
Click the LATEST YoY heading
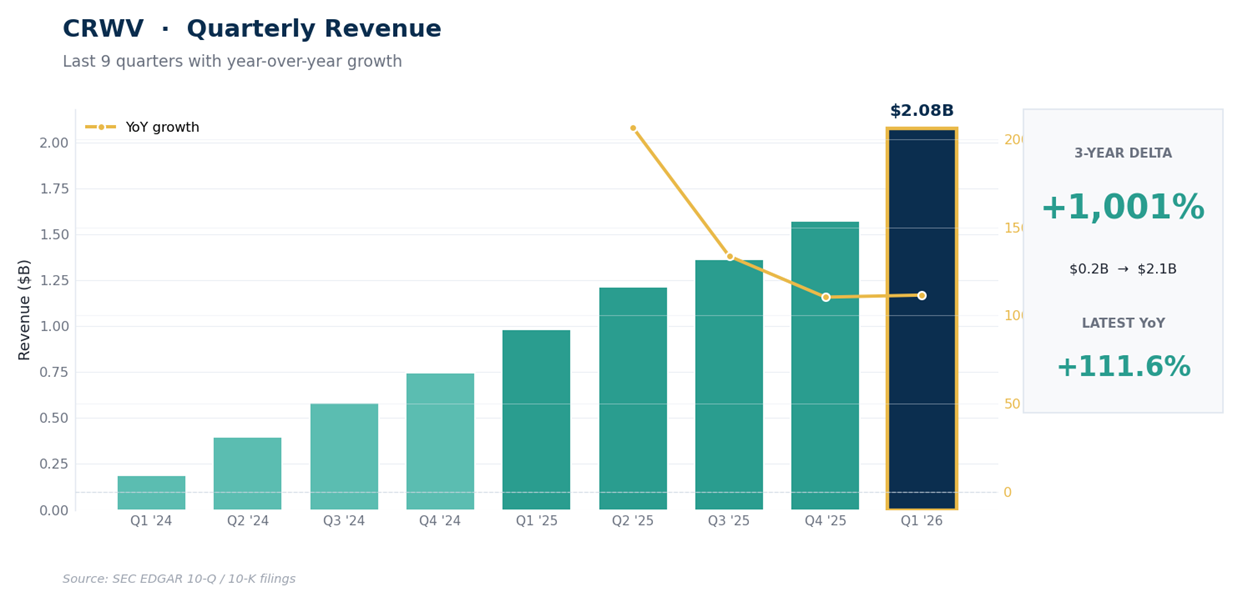click(x=1123, y=324)
